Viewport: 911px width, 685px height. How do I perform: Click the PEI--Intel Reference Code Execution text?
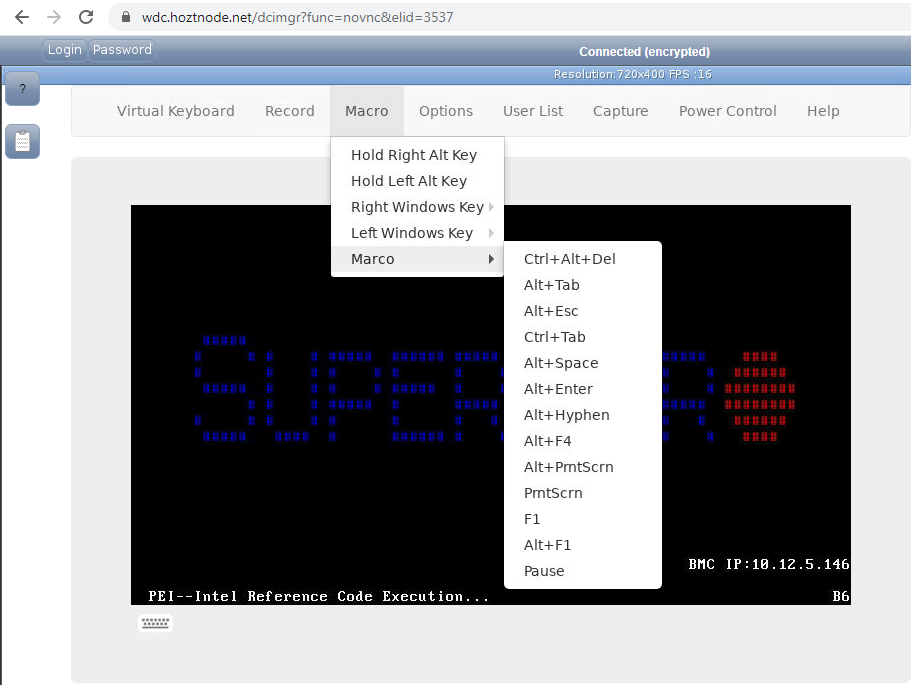point(318,596)
